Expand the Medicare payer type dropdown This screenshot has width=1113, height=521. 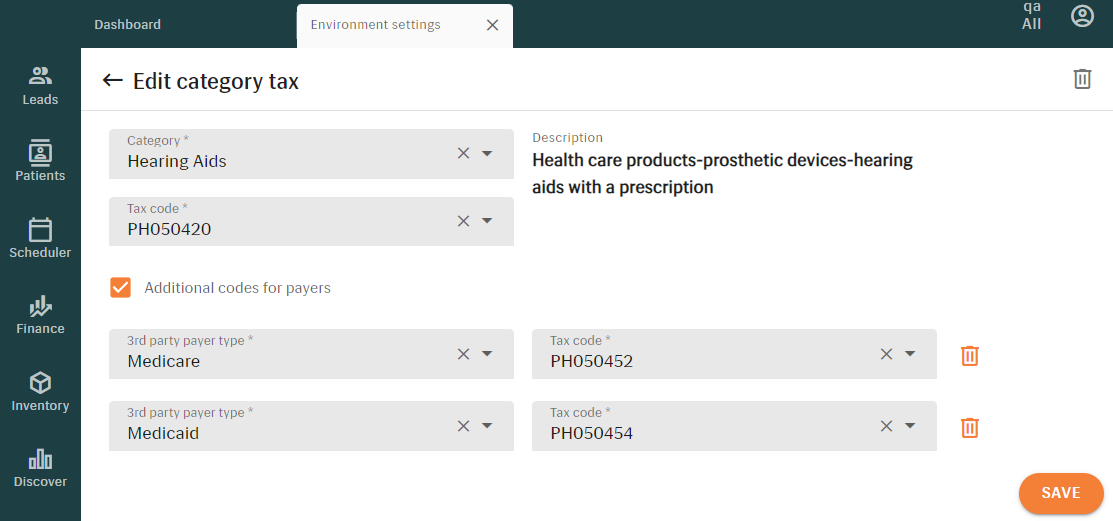(x=487, y=353)
